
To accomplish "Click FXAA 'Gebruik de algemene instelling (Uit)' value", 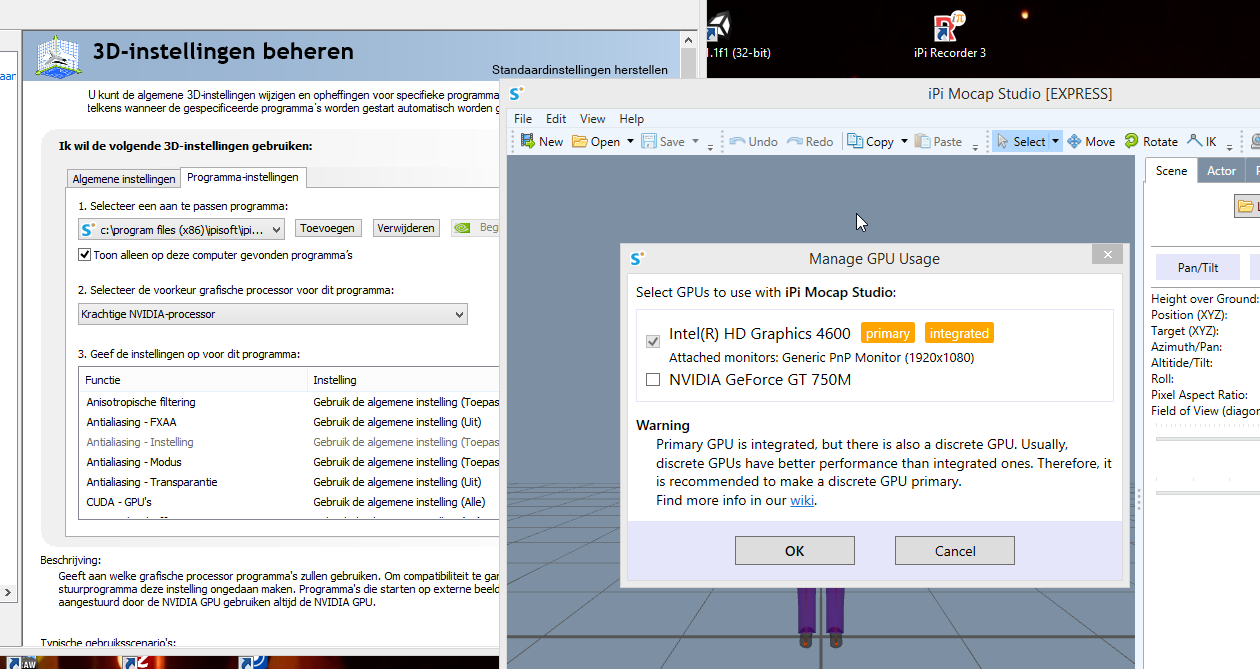I will [x=398, y=422].
